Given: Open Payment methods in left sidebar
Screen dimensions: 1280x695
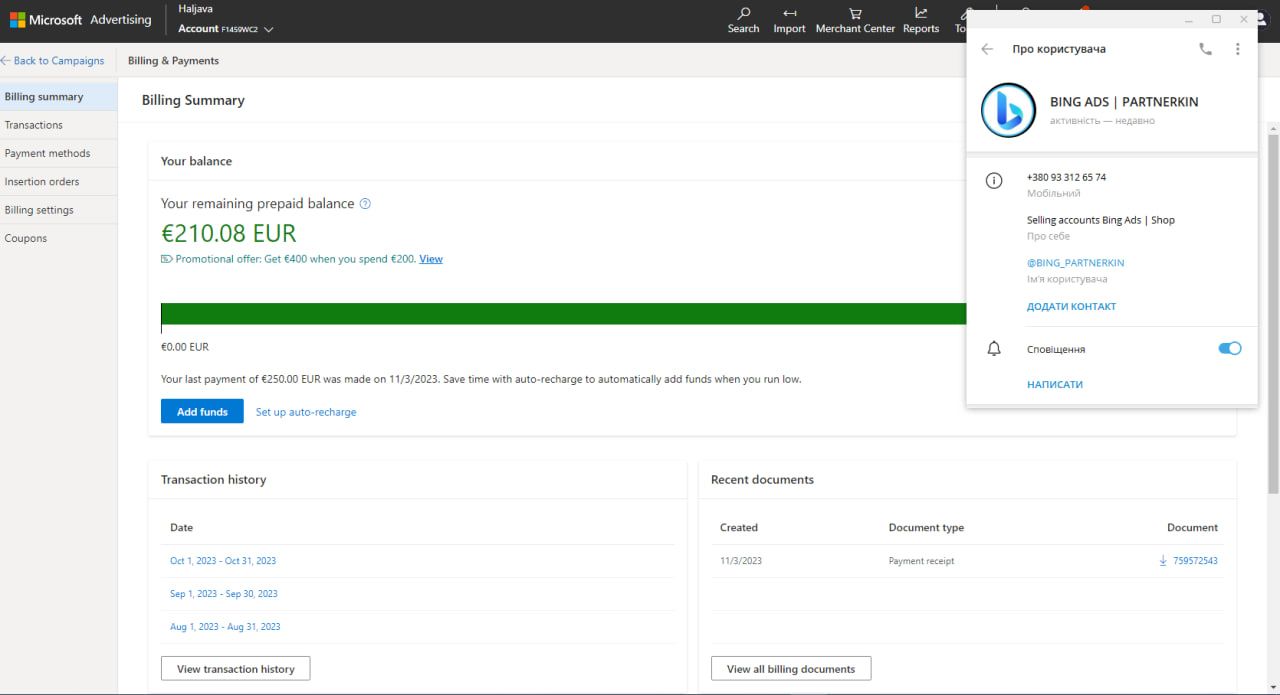Looking at the screenshot, I should 47,153.
